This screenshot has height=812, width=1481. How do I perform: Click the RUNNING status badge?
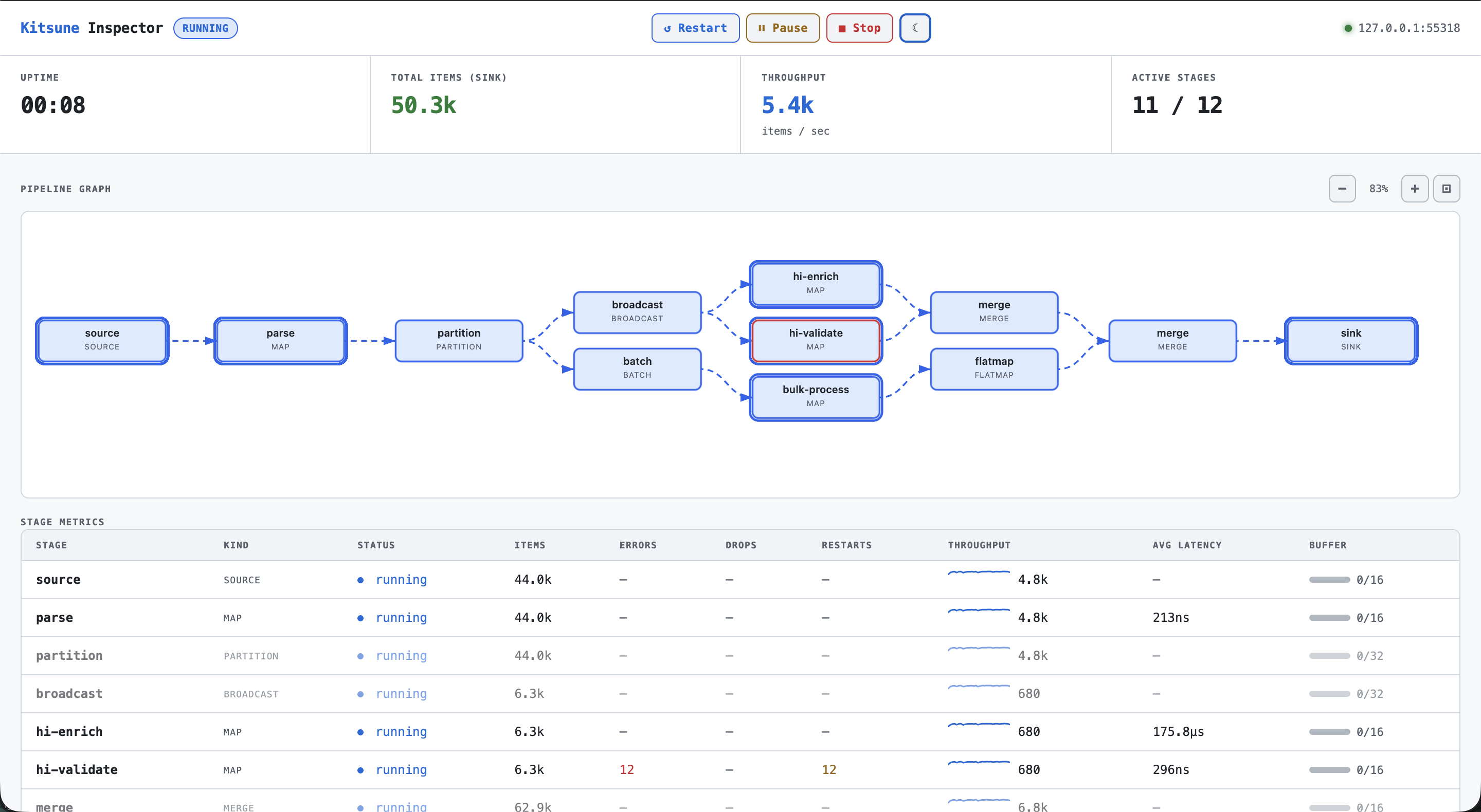click(205, 28)
